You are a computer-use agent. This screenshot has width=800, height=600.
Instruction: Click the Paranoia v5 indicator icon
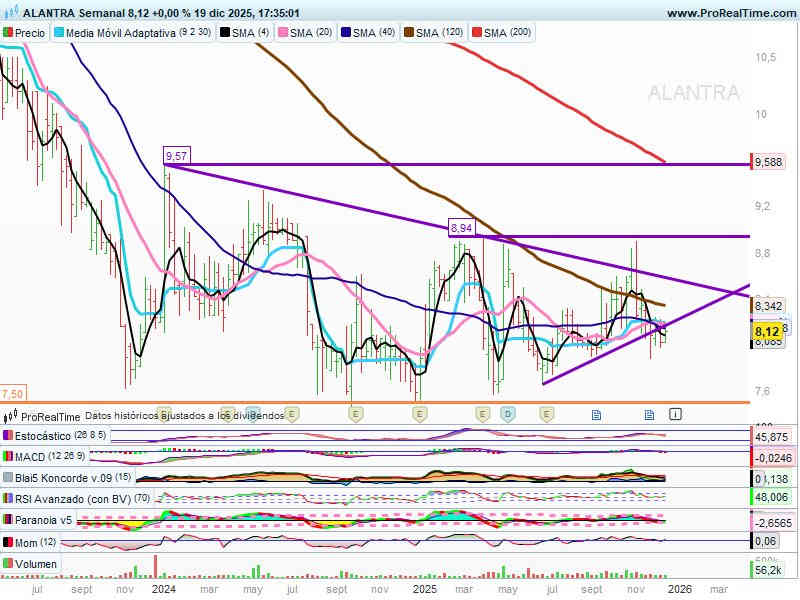(x=9, y=520)
